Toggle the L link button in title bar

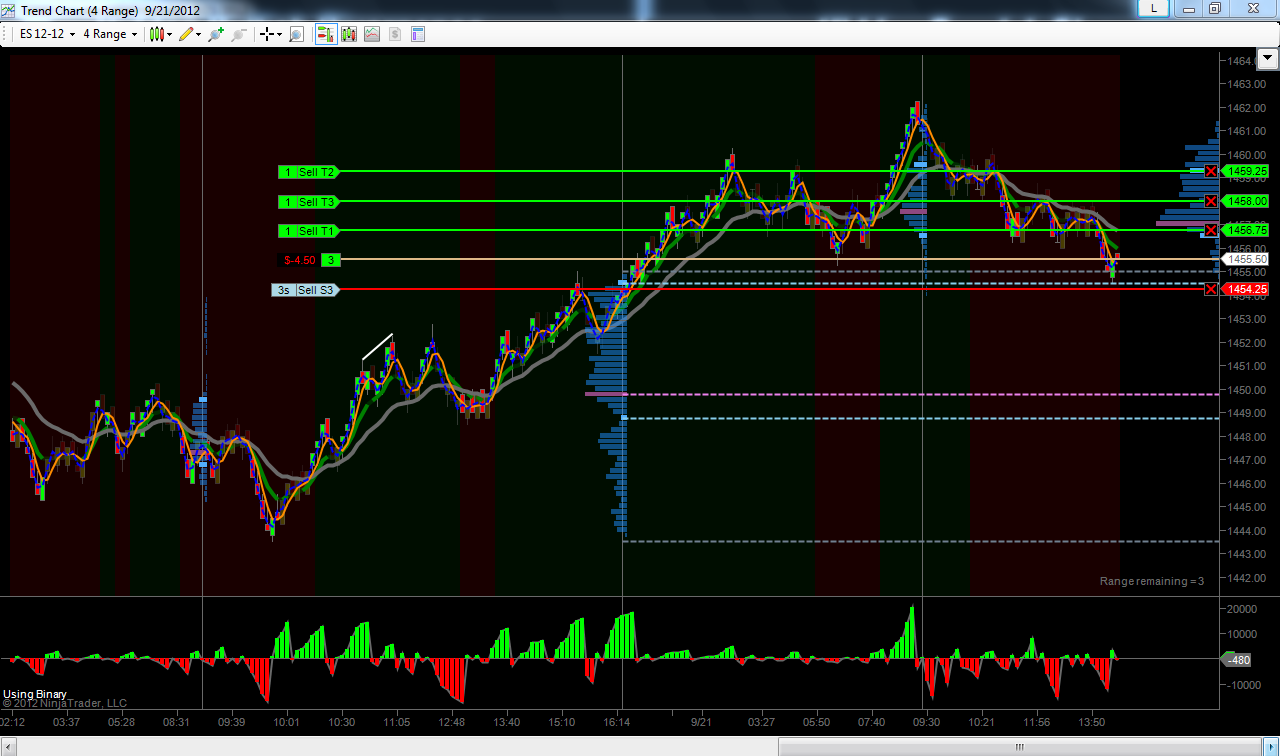[x=1154, y=8]
